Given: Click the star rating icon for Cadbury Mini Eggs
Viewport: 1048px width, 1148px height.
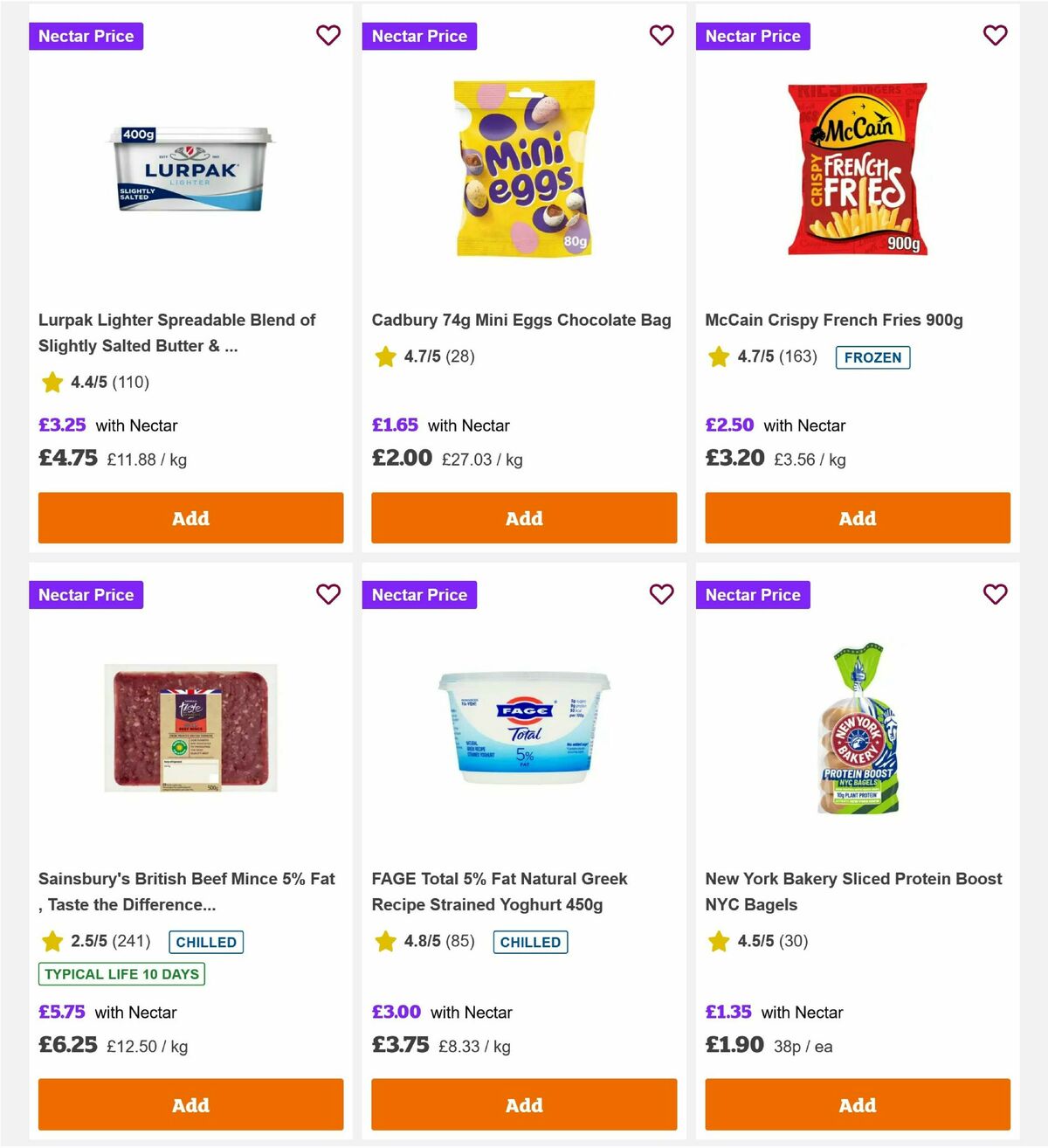Looking at the screenshot, I should [x=385, y=356].
